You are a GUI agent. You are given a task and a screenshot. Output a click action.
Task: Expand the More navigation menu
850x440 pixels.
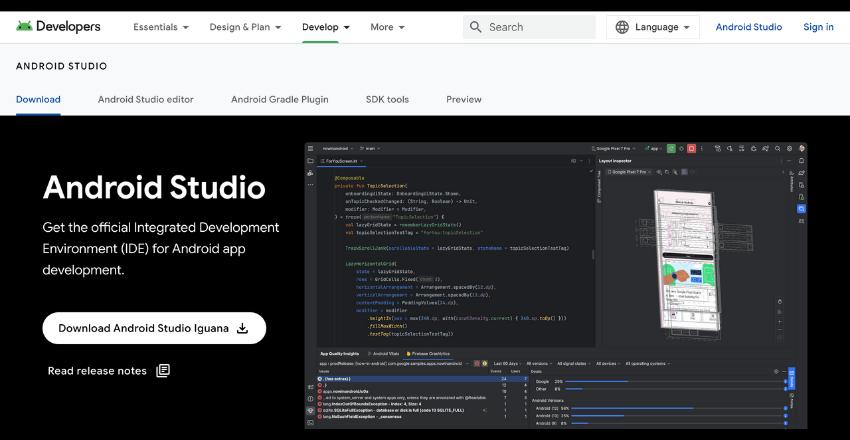point(387,27)
